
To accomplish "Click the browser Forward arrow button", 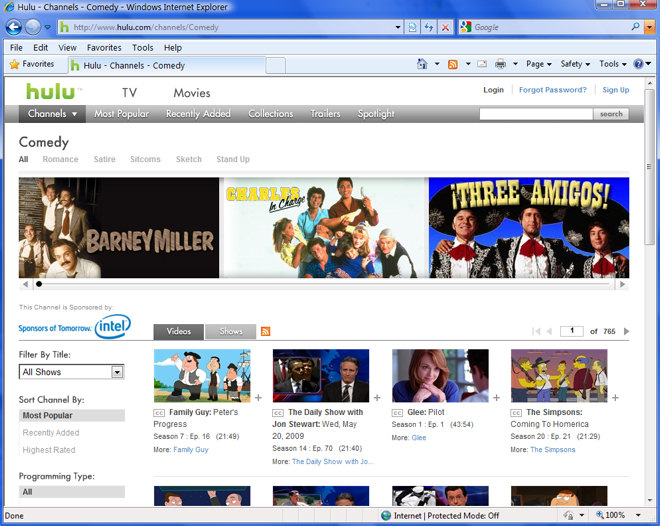I will coord(33,27).
